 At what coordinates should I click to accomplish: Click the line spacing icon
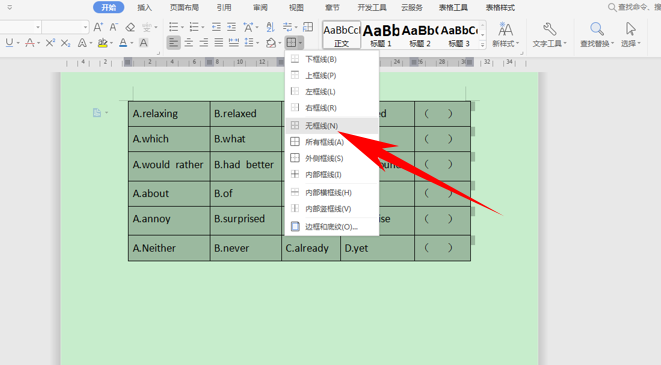coord(249,43)
